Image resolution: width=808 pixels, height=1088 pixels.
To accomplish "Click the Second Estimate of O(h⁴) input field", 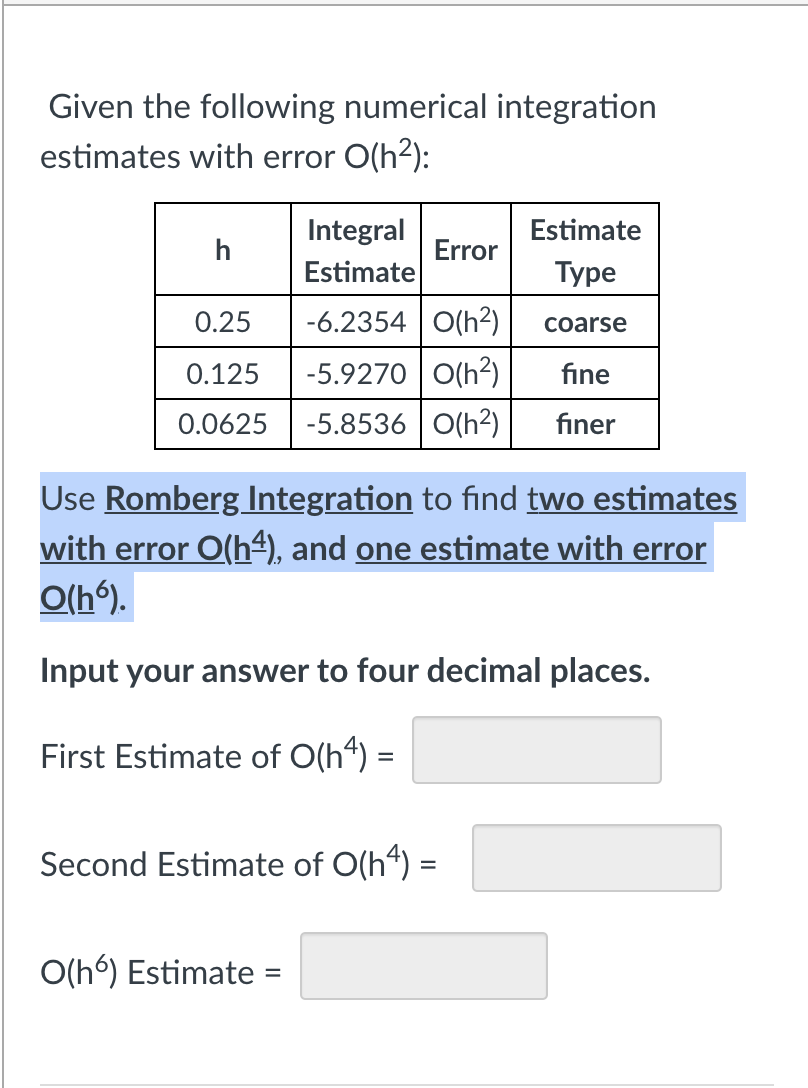I will [x=596, y=858].
